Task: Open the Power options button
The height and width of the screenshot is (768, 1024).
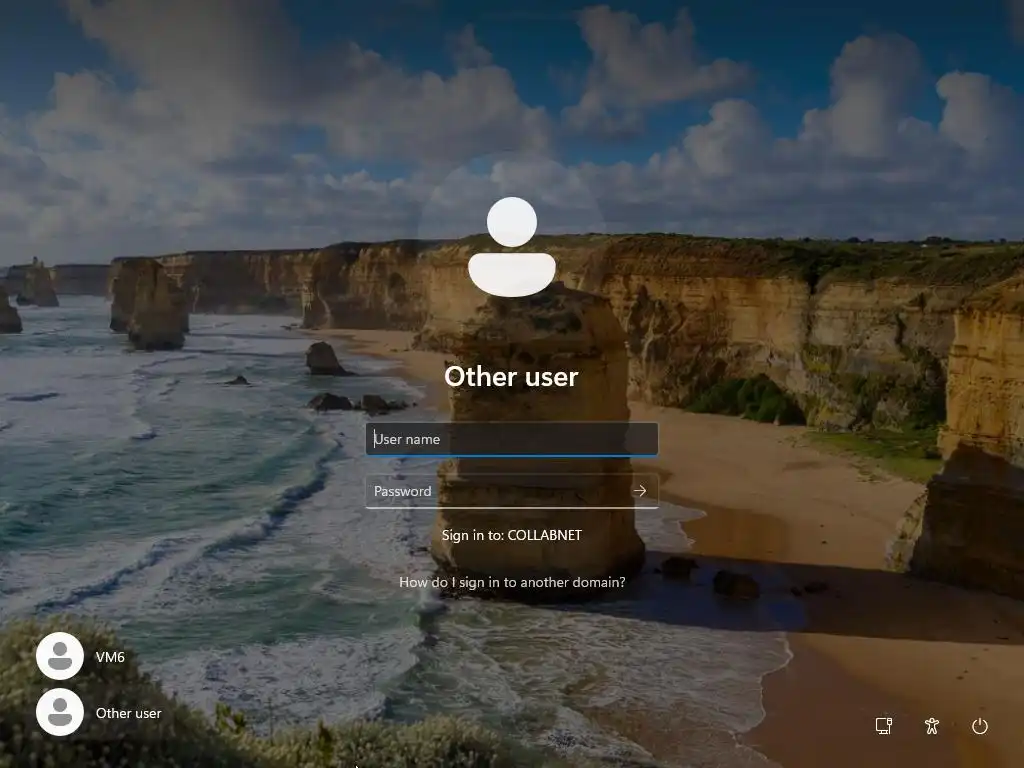Action: pos(980,726)
